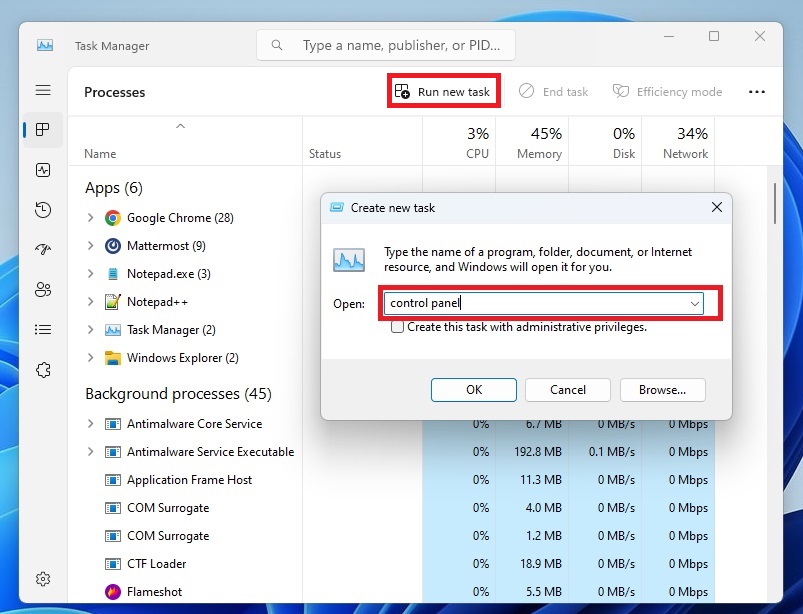Expand the Google Chrome process group

(x=91, y=218)
